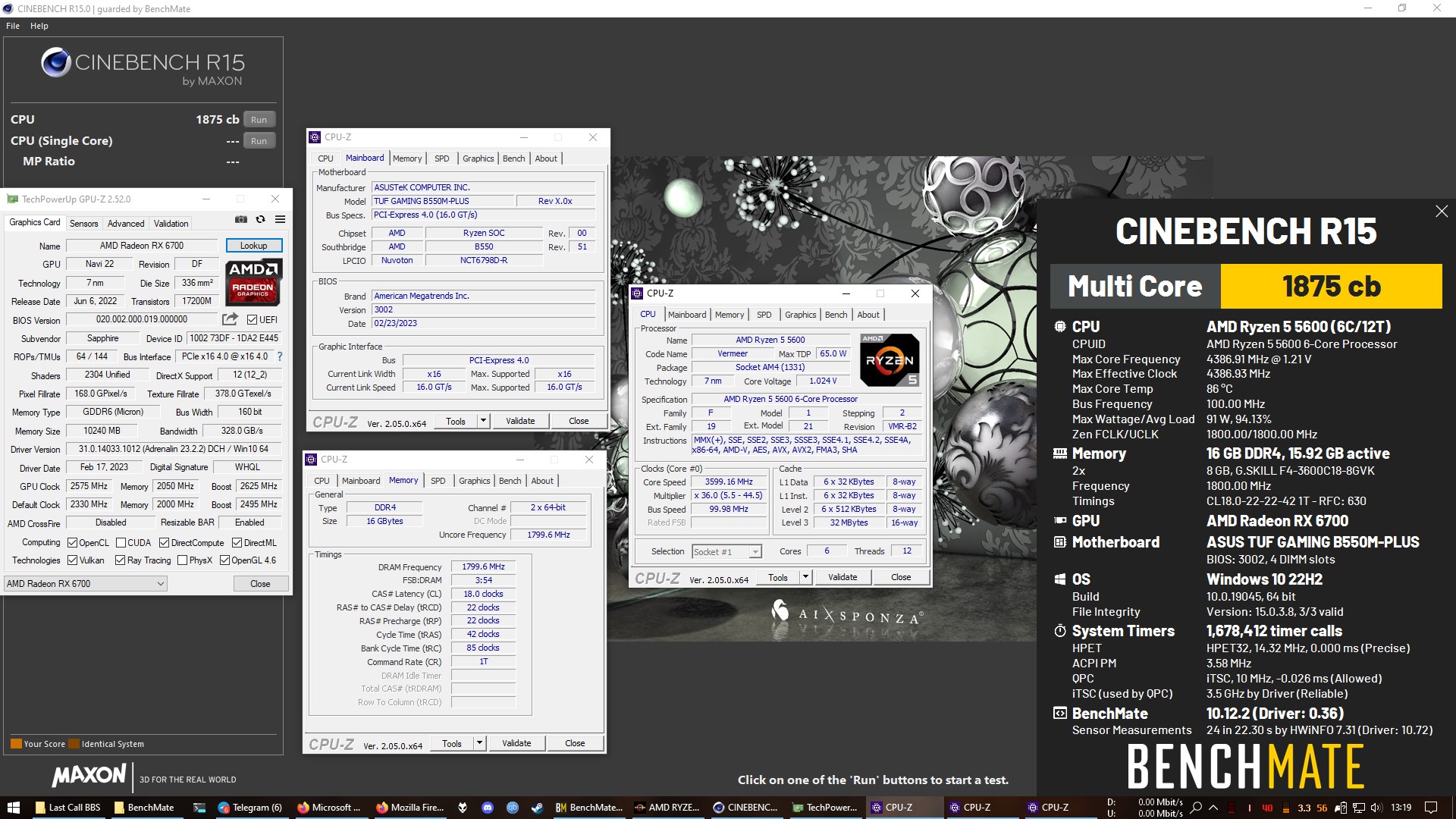Open Graphics tab in CPU-Z Memory window
Viewport: 1456px width, 819px height.
475,481
